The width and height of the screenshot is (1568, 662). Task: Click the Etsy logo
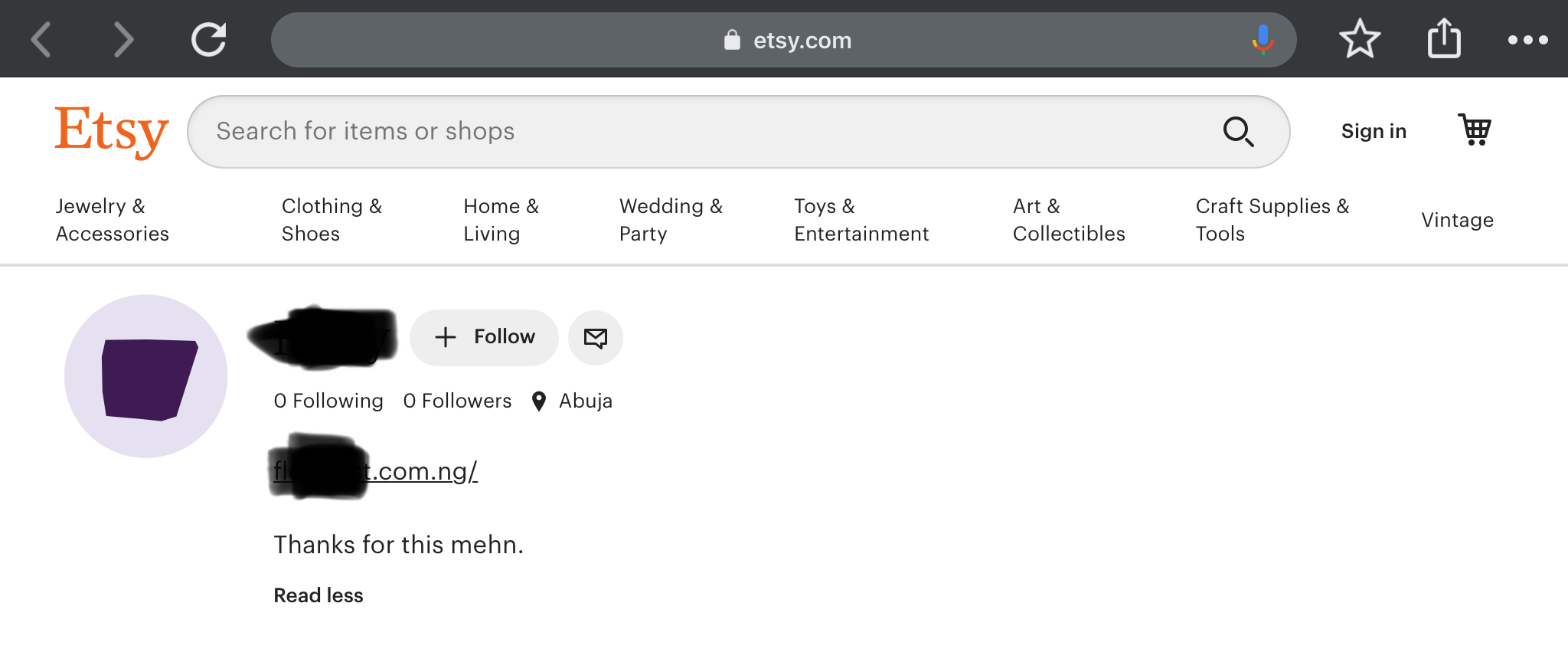(112, 132)
